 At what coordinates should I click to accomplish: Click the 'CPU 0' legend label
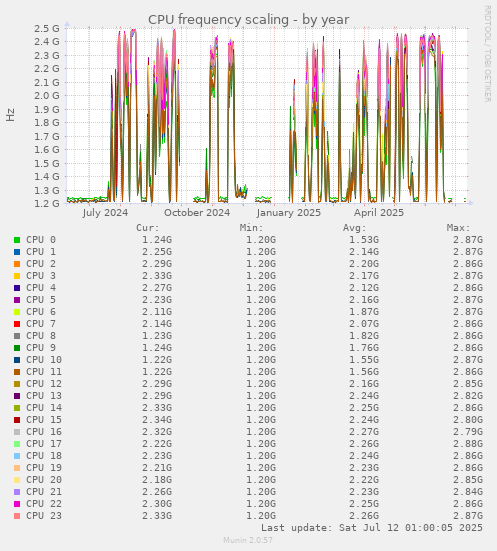pyautogui.click(x=41, y=240)
